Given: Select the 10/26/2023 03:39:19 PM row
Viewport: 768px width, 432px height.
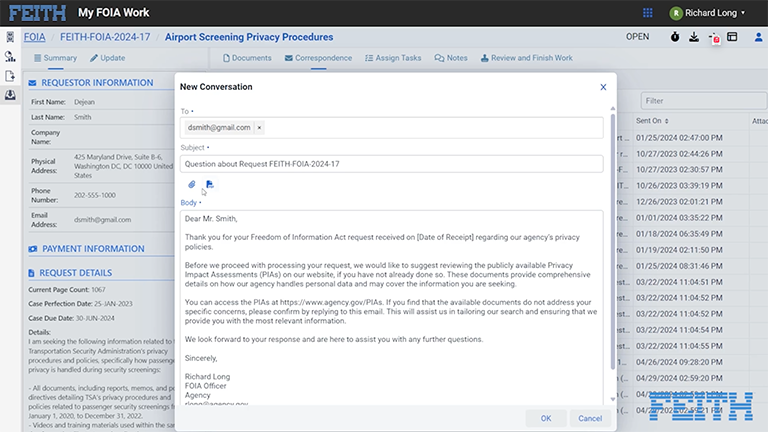Looking at the screenshot, I should pyautogui.click(x=679, y=186).
